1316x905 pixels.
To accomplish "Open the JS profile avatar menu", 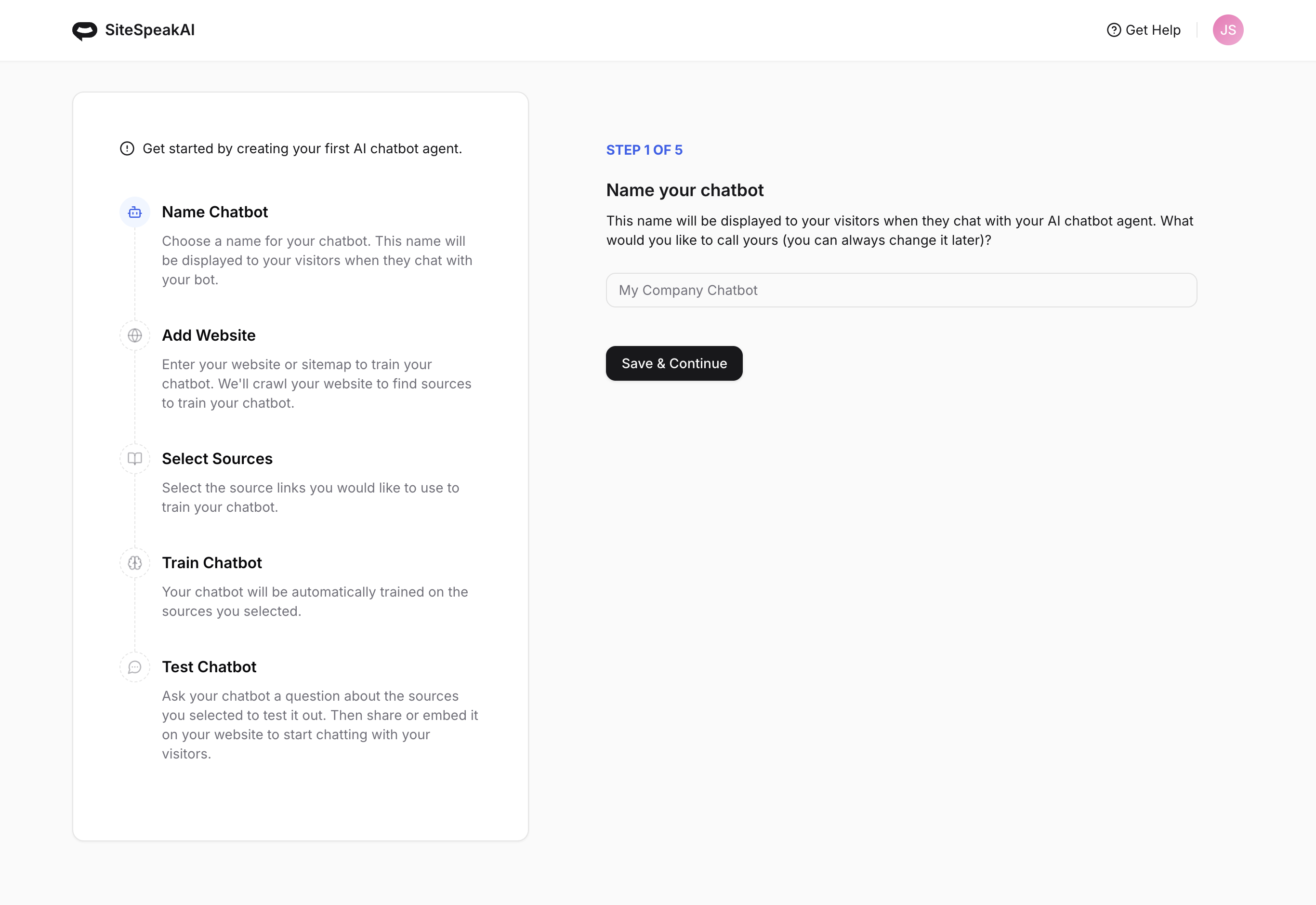I will tap(1229, 29).
